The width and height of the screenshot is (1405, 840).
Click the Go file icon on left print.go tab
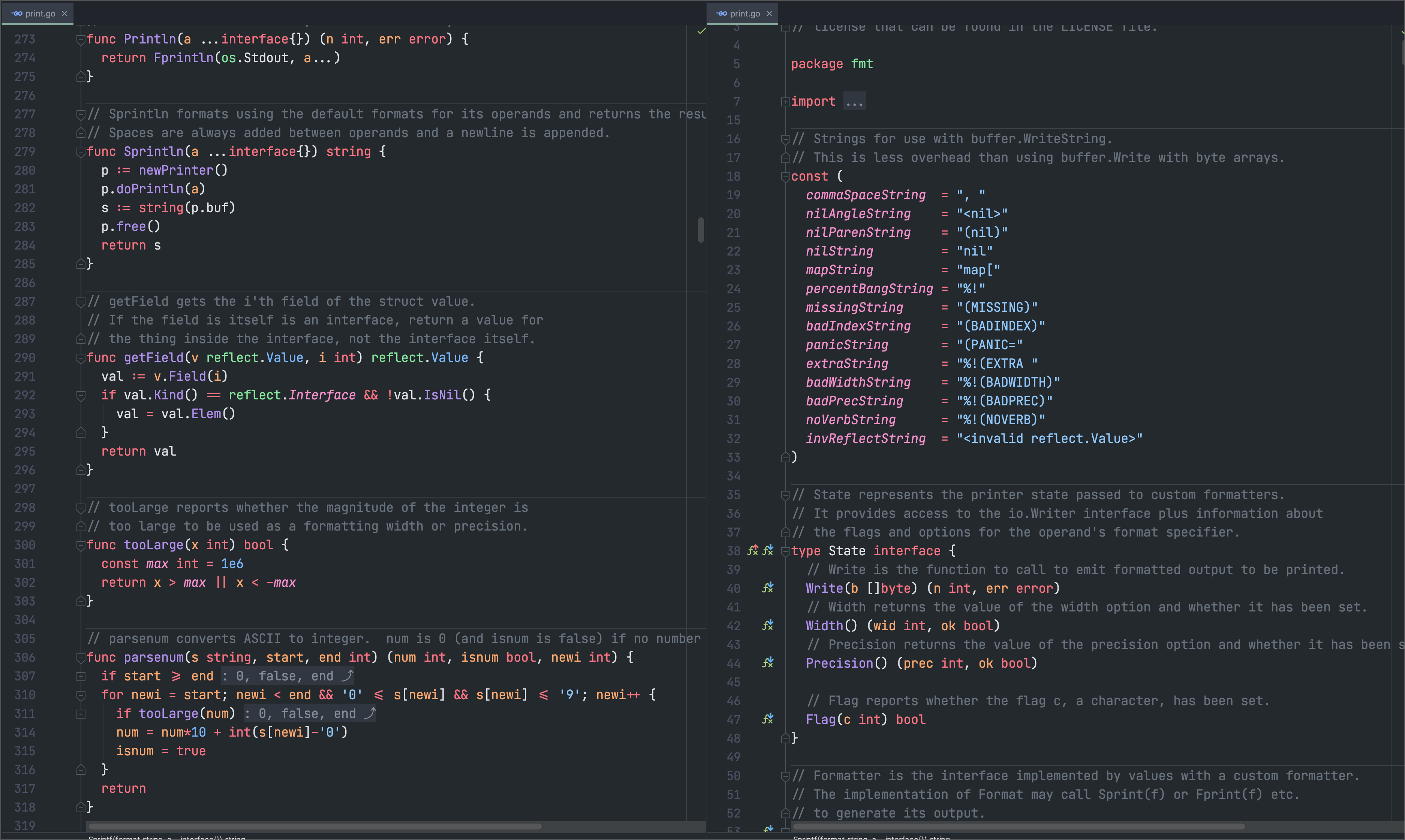coord(17,13)
